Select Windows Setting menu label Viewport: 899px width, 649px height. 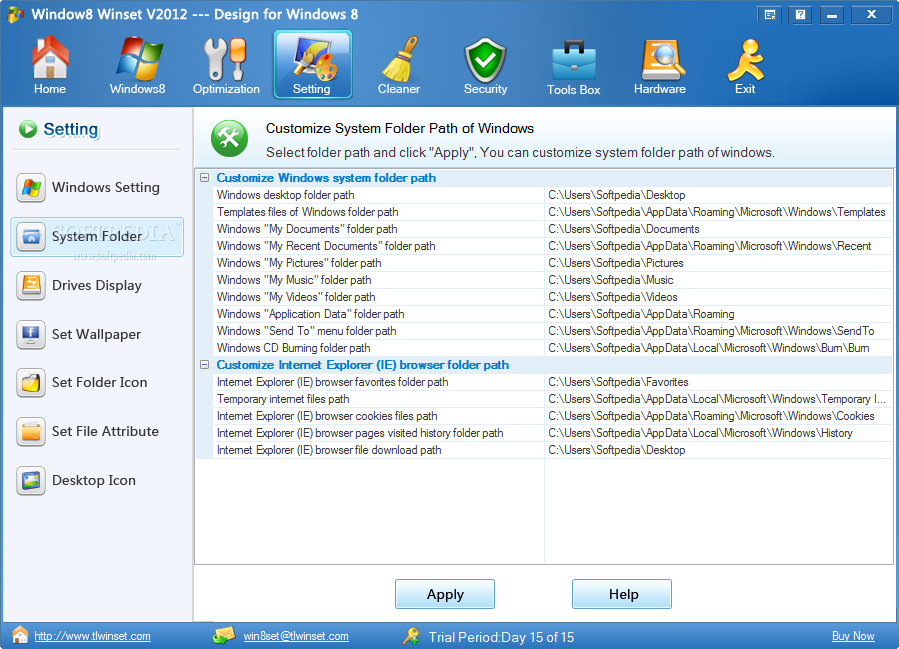tap(106, 187)
